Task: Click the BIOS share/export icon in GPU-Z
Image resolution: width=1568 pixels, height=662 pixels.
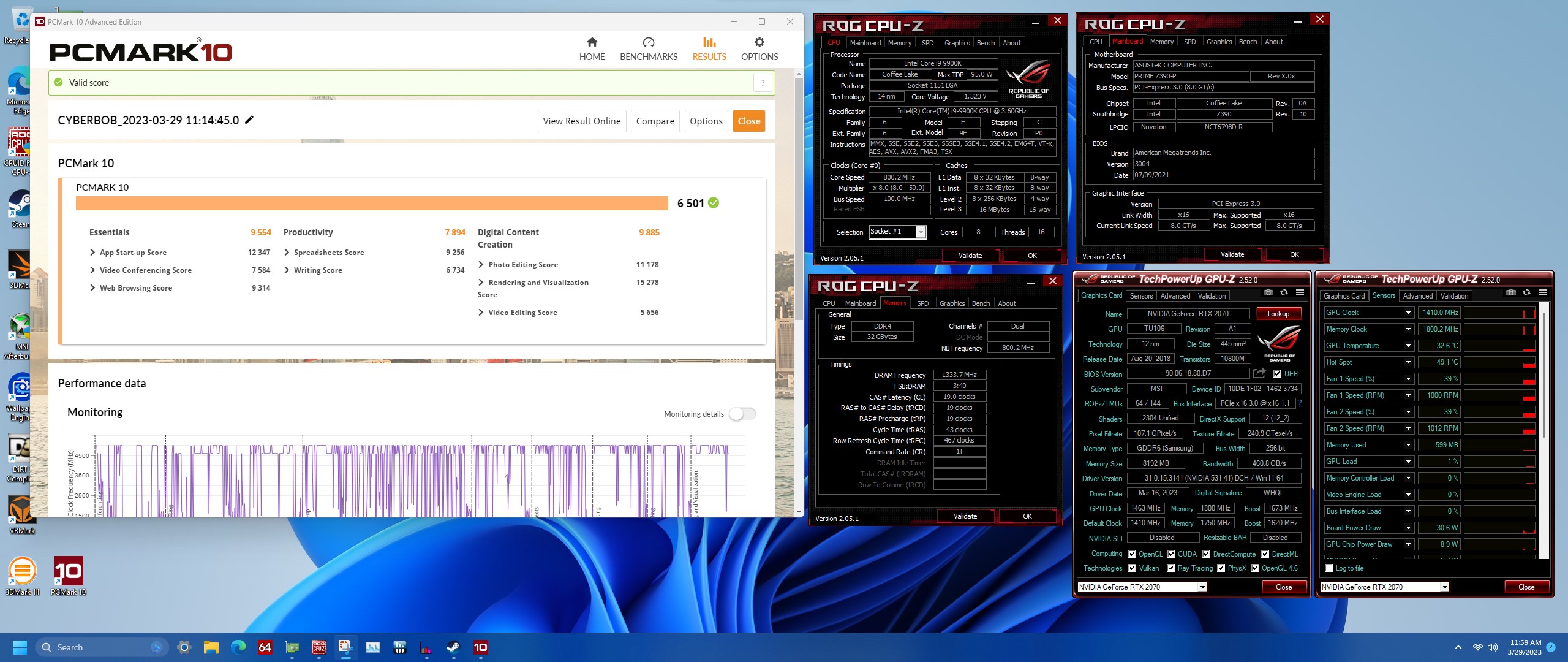Action: [x=1259, y=373]
